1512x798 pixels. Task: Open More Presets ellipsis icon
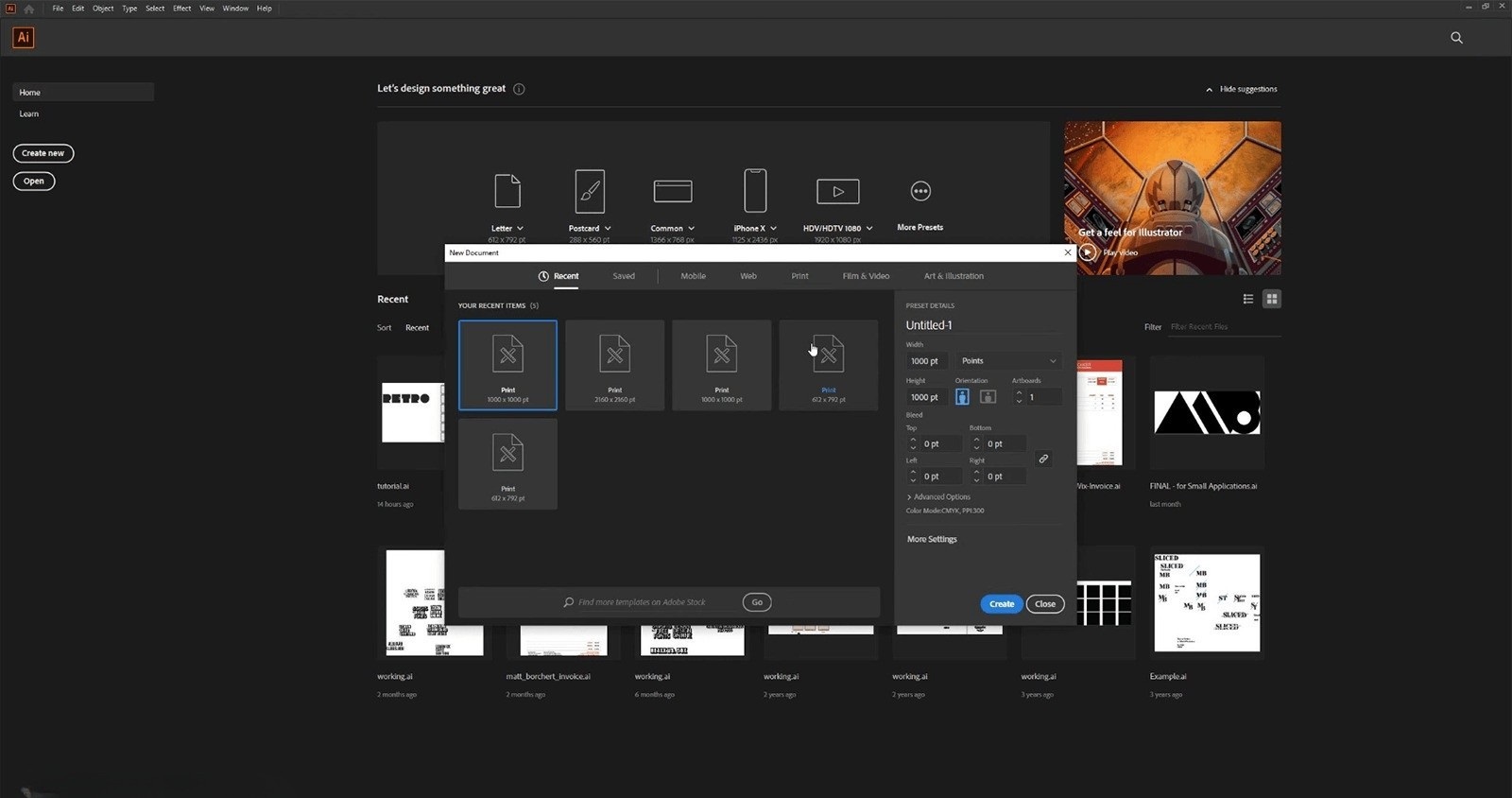point(920,191)
